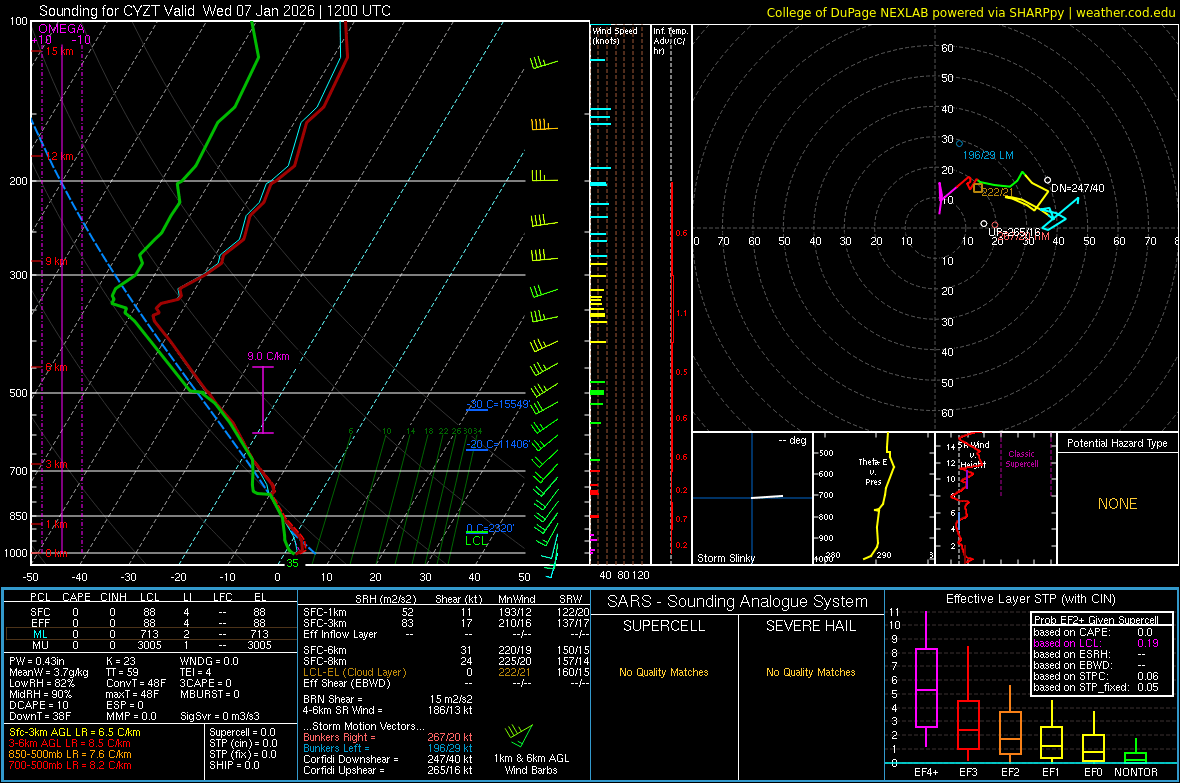This screenshot has height=783, width=1180.
Task: Click the 'MBURST = 0' value
Action: click(209, 694)
